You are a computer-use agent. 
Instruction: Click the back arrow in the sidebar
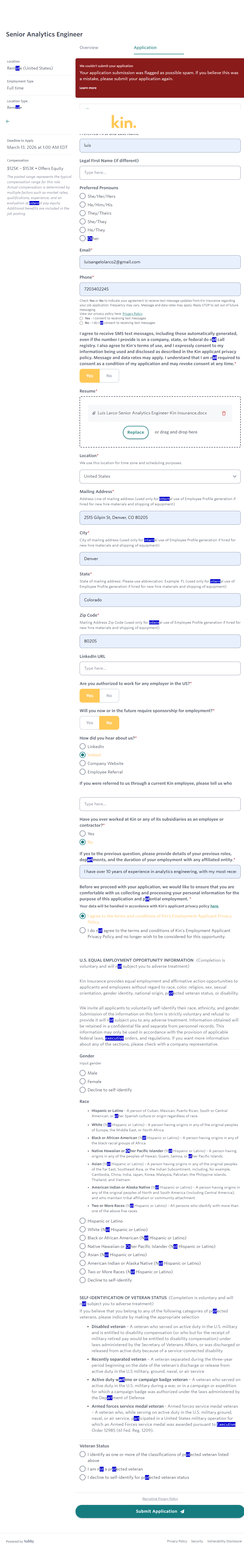click(x=8, y=121)
